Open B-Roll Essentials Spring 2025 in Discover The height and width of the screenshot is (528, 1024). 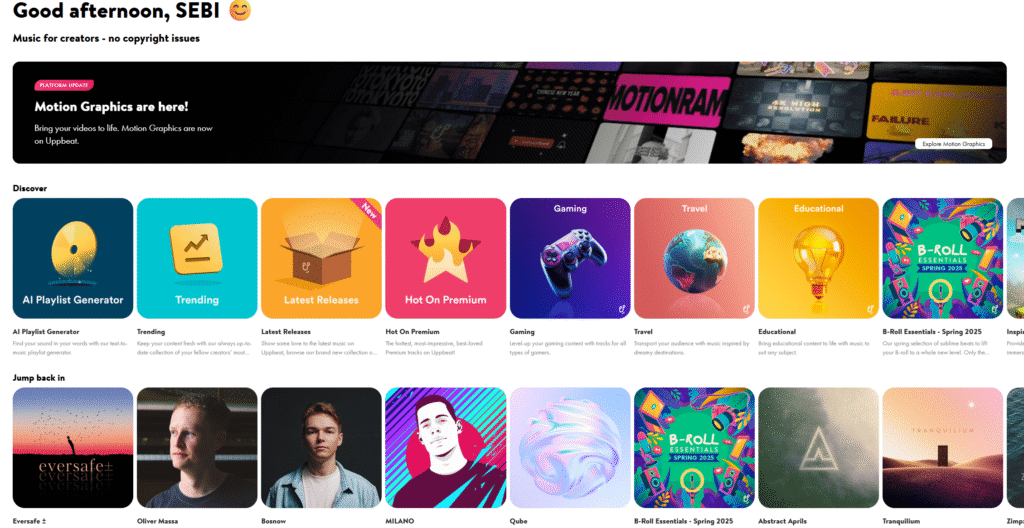tap(942, 258)
